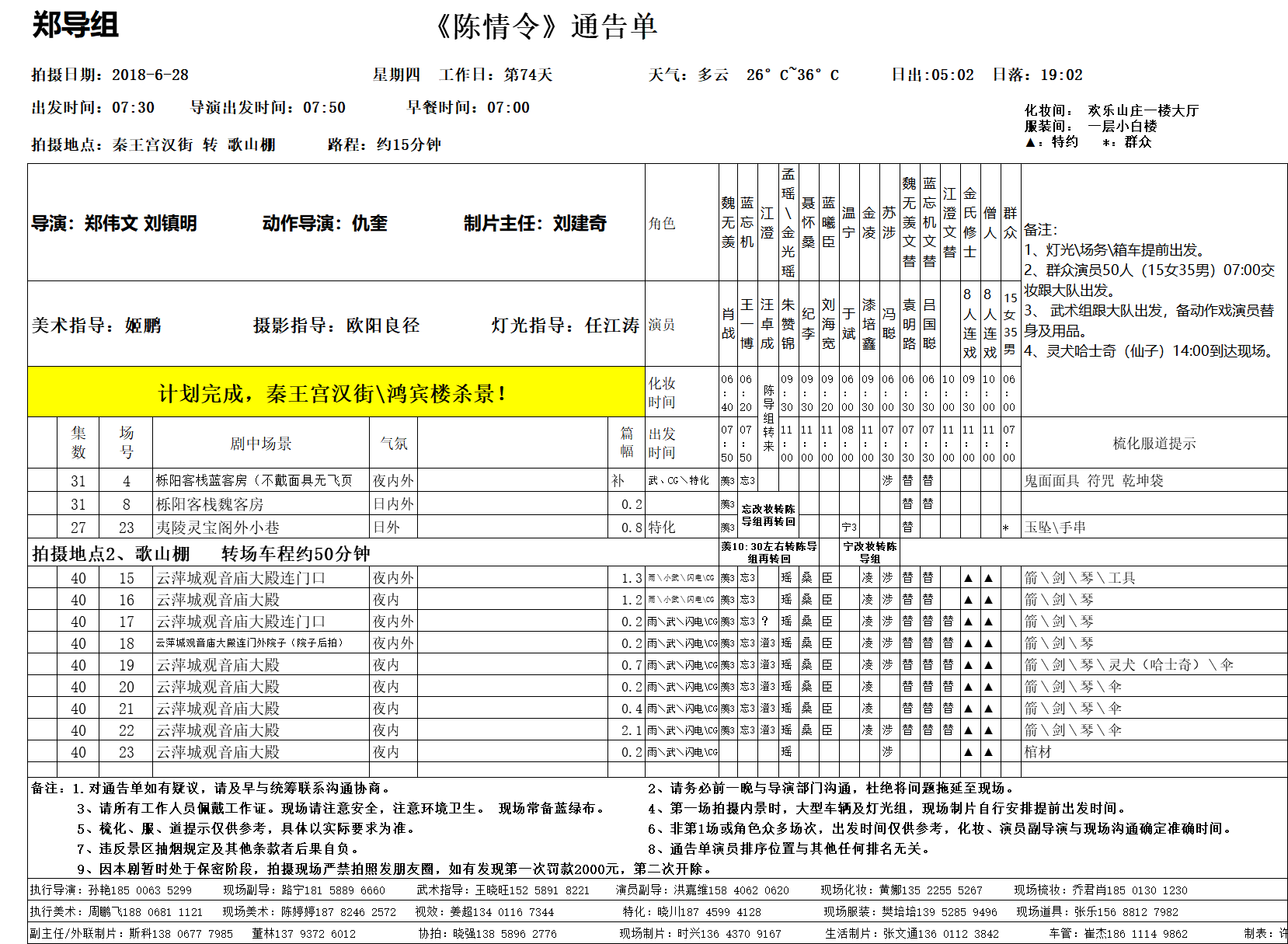Select contact 演员副导：洪嘉维158 4062 0620
This screenshot has height=944, width=1288.
702,890
